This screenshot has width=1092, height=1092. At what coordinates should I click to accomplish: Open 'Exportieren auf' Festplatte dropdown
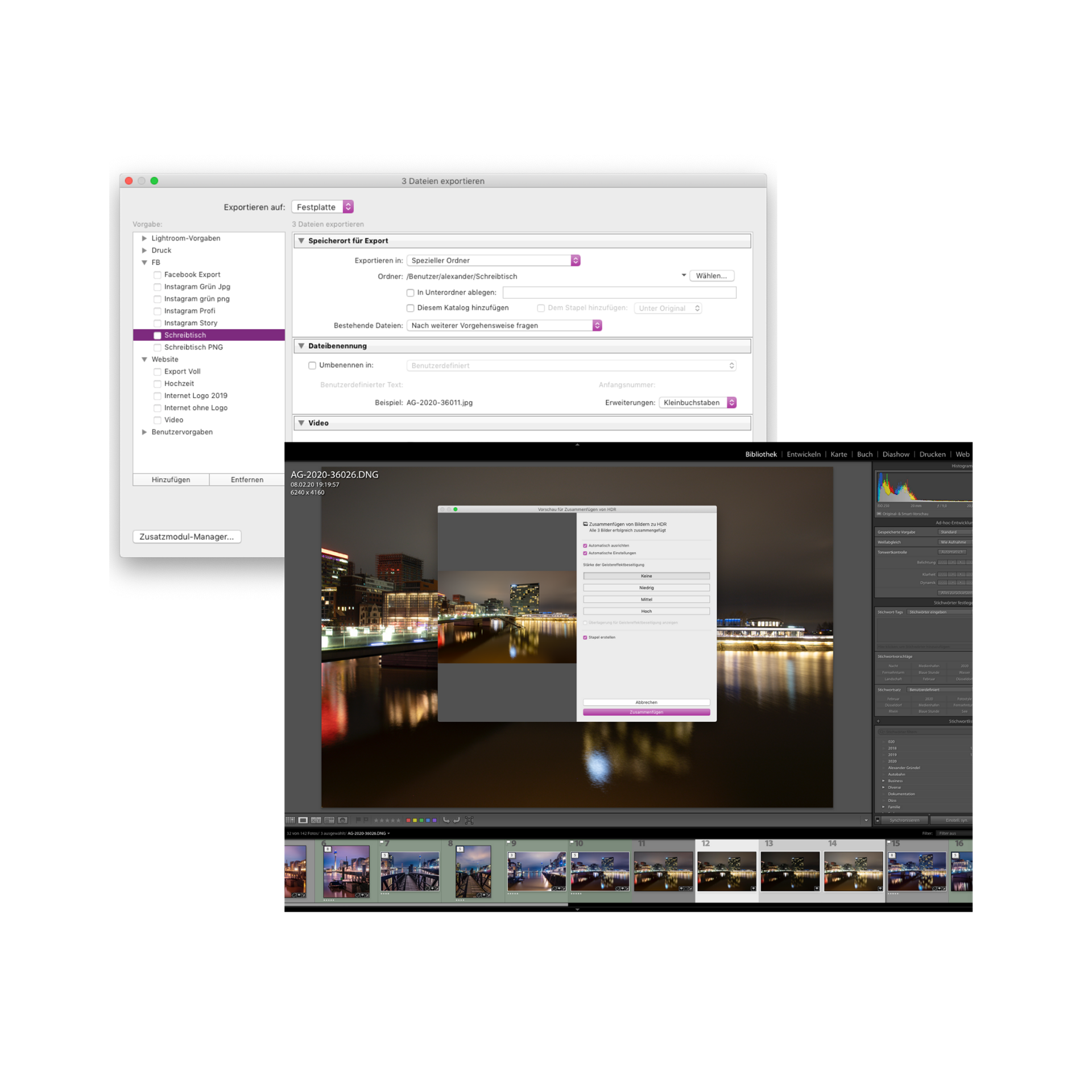click(x=322, y=207)
